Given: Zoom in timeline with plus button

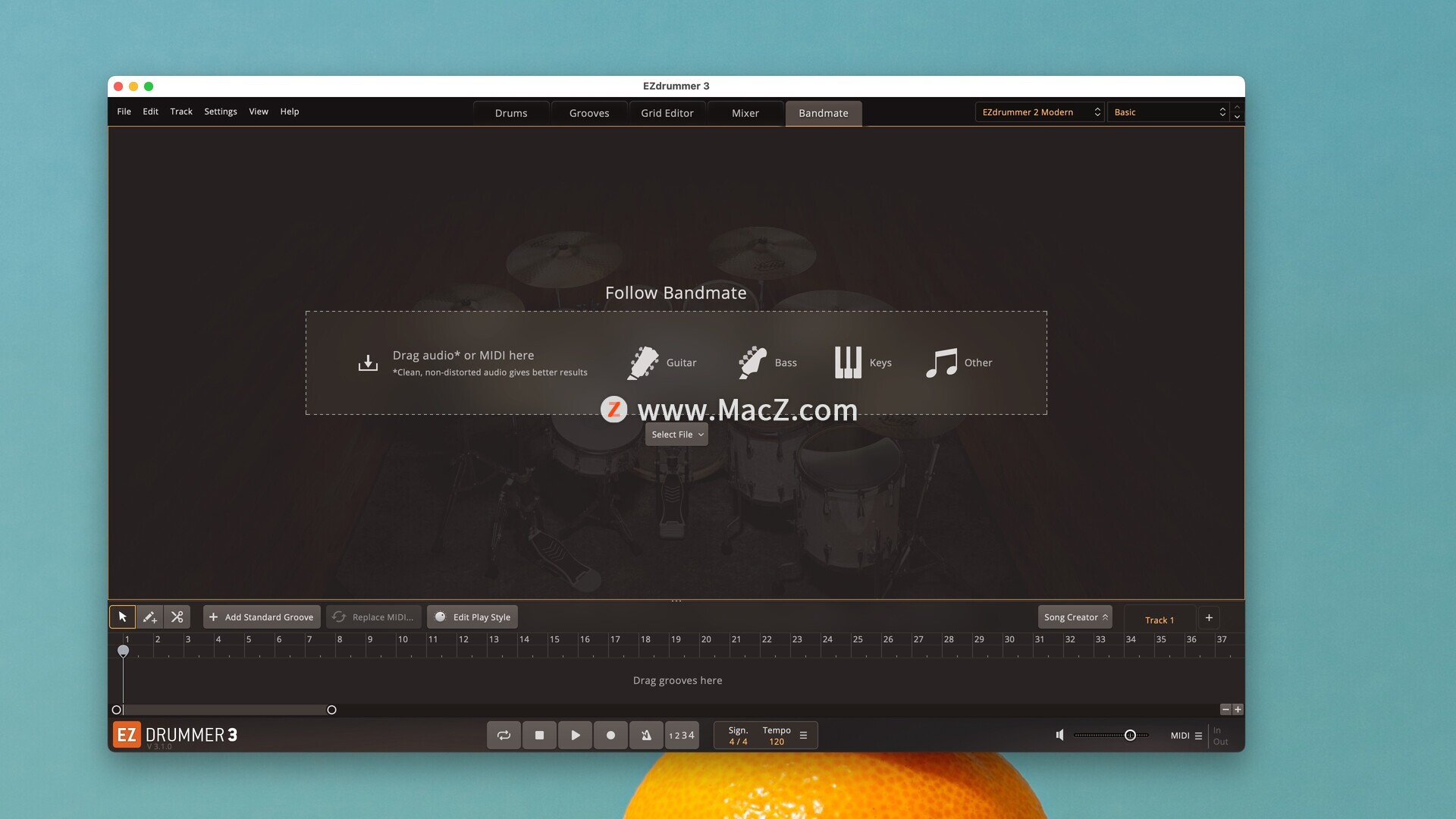Looking at the screenshot, I should tap(1238, 710).
